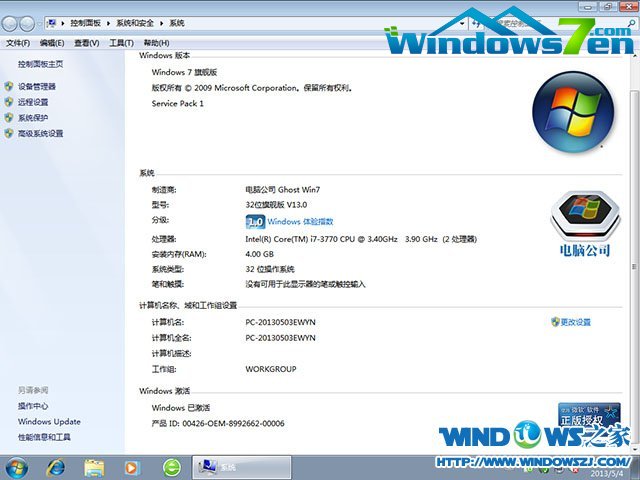The height and width of the screenshot is (480, 640).
Task: Click shield icon beside 高级系统设置
Action: pyautogui.click(x=9, y=133)
